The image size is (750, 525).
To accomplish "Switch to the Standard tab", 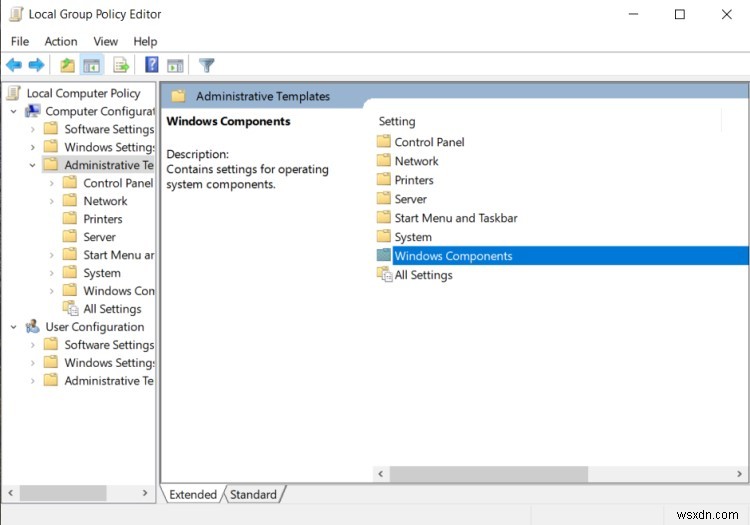I will tap(254, 494).
